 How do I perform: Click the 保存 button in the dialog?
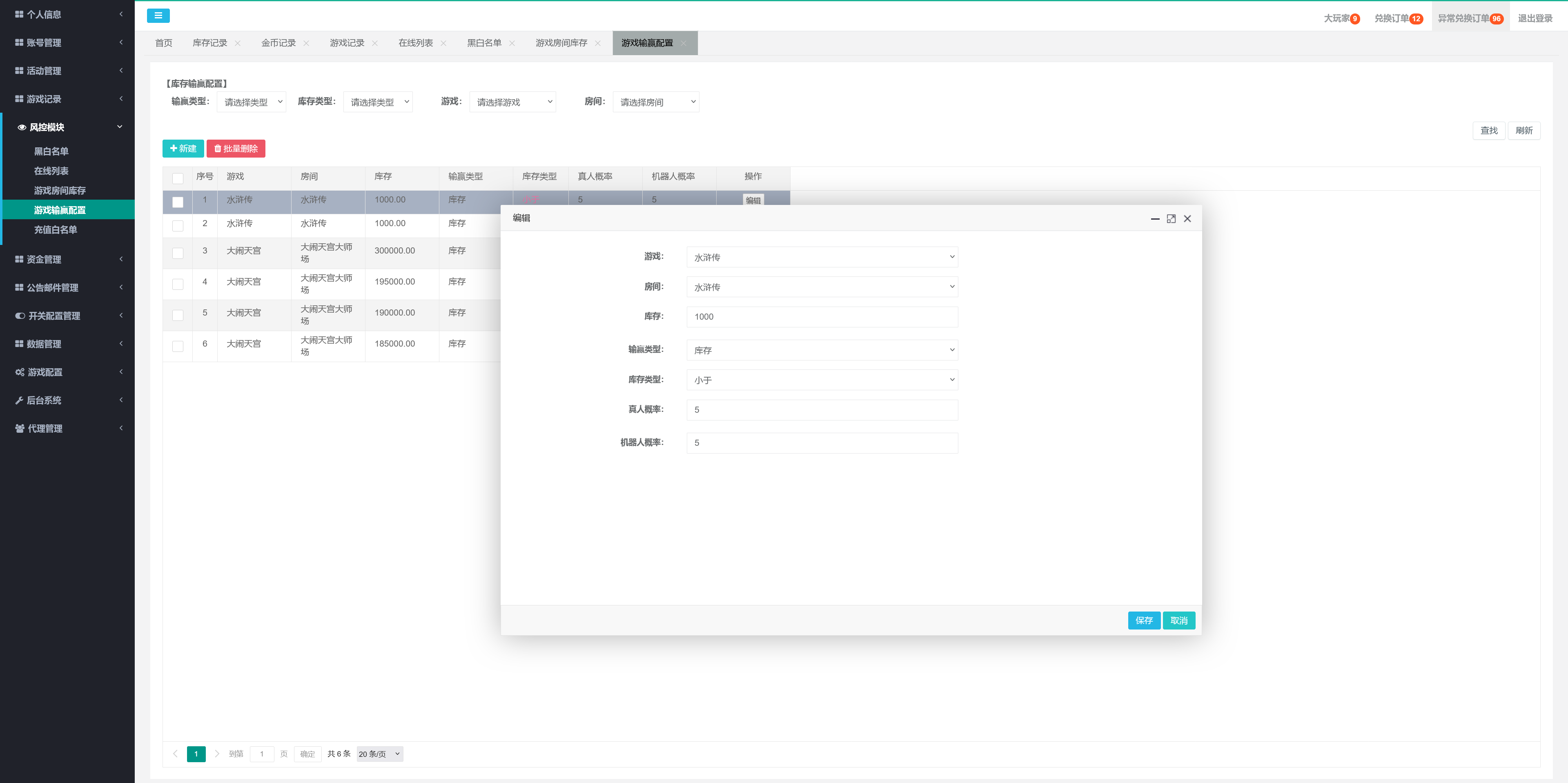tap(1143, 621)
